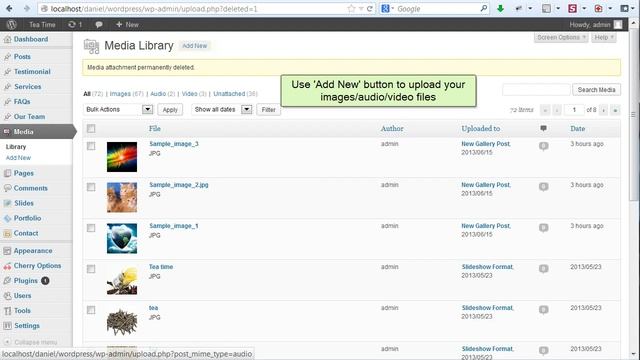
Task: Click comment bubble for Sample_image_3 row
Action: [x=543, y=146]
